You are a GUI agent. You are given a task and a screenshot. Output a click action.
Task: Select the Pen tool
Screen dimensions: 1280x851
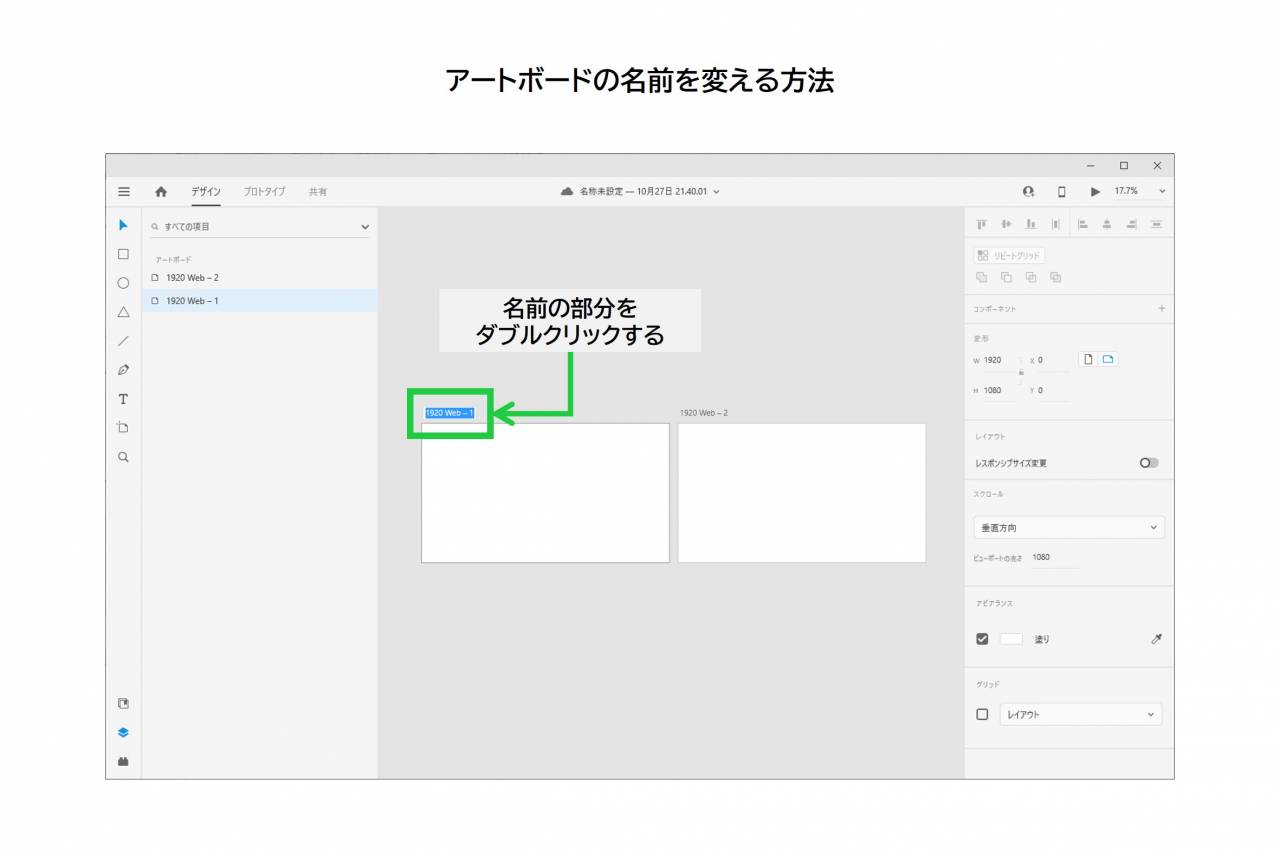click(x=124, y=370)
